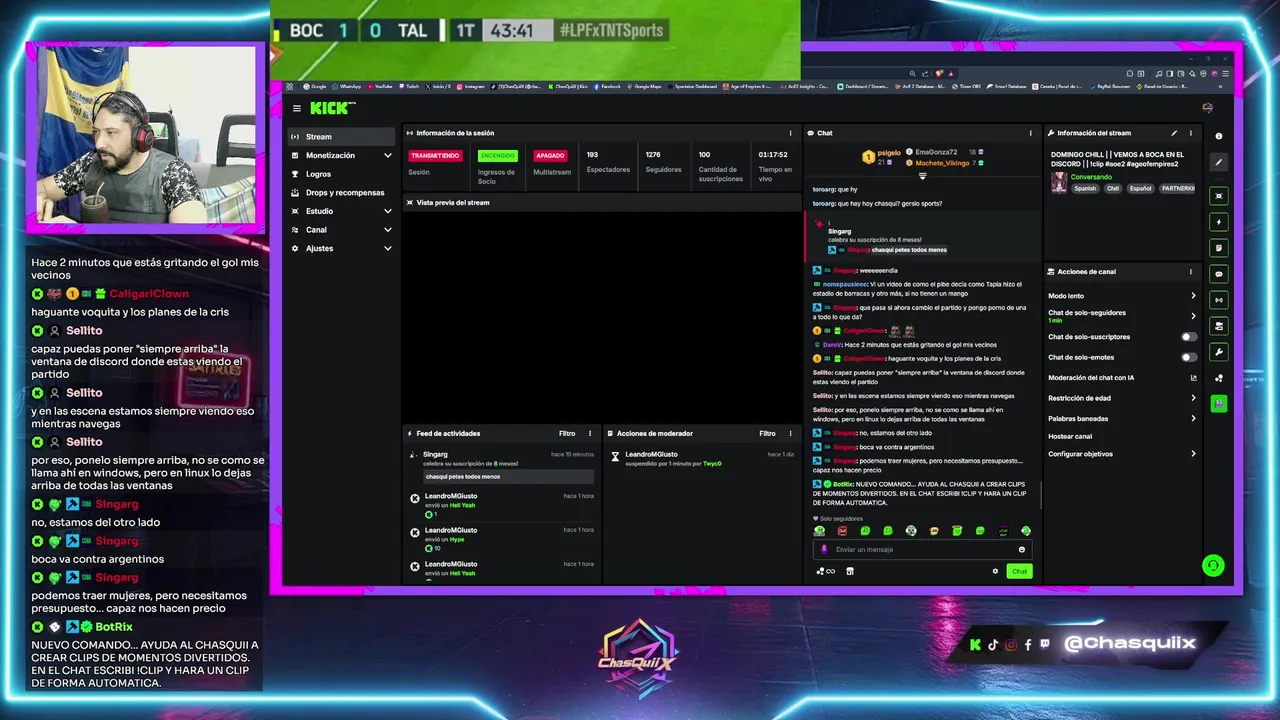Click the info icon in right rail

click(1218, 136)
